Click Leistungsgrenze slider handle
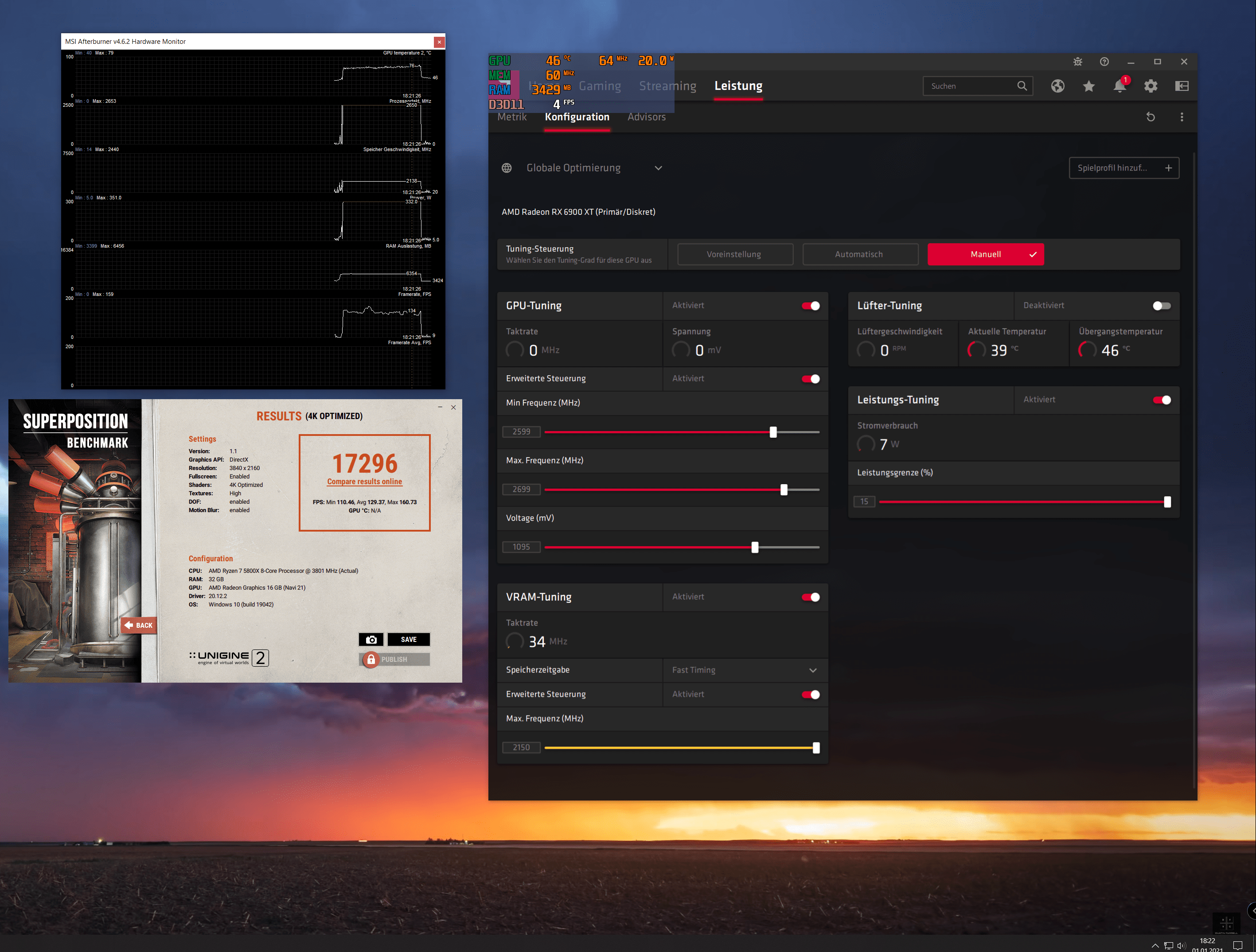Screen dimensions: 1256x952 point(1167,502)
